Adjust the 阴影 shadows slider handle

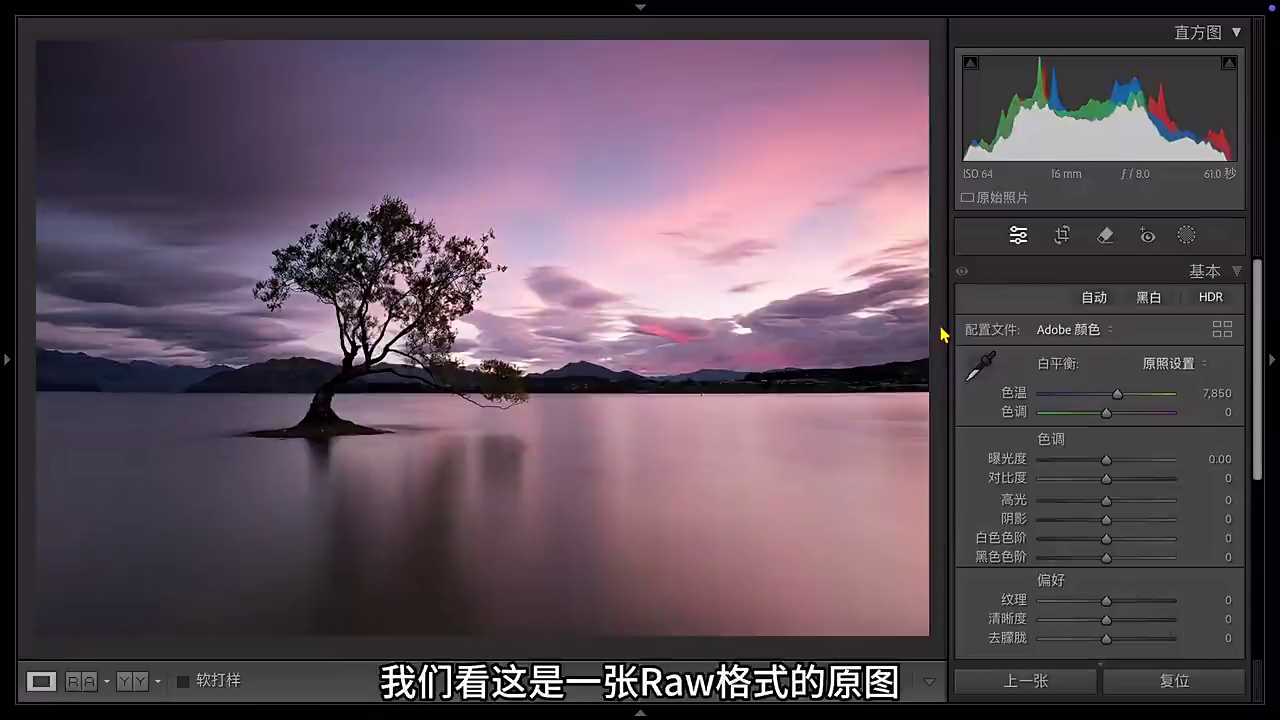point(1106,520)
